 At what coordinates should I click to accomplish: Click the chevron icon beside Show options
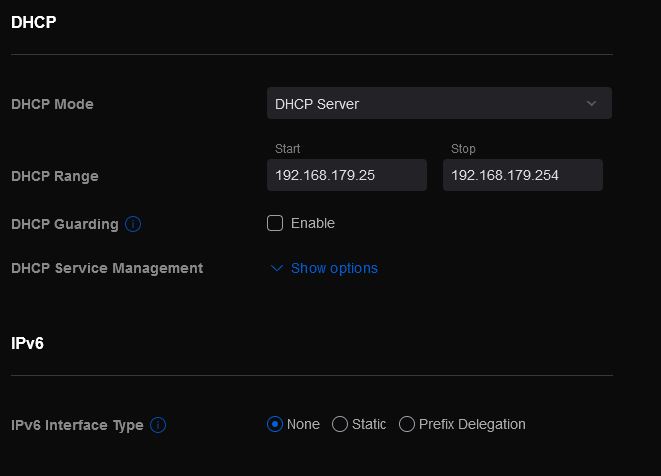pos(278,268)
